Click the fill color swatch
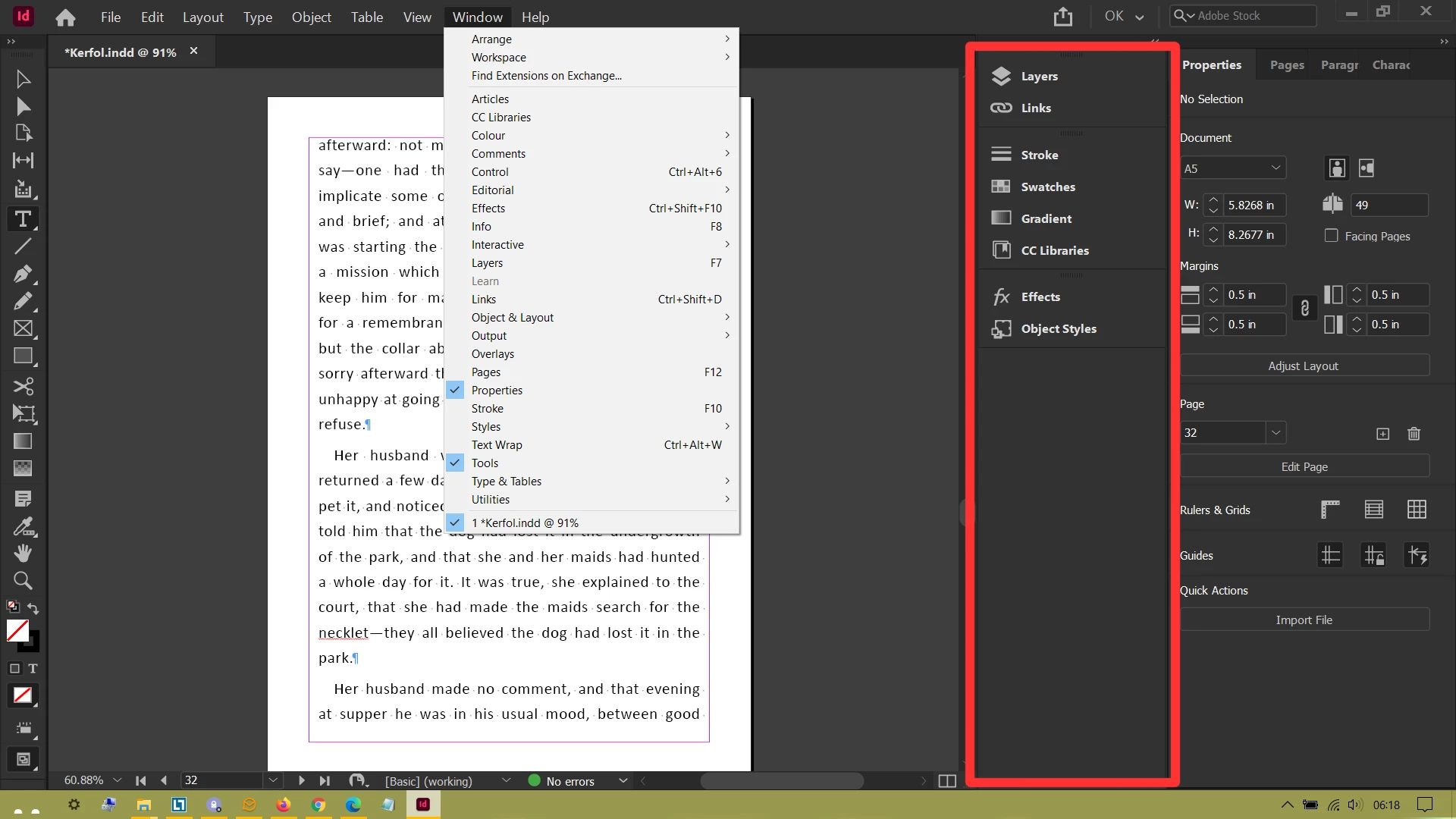 [x=17, y=630]
